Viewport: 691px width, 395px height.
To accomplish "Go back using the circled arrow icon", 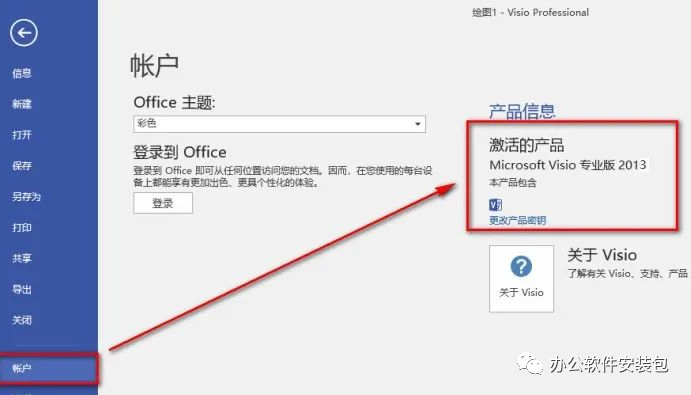I will (x=24, y=33).
